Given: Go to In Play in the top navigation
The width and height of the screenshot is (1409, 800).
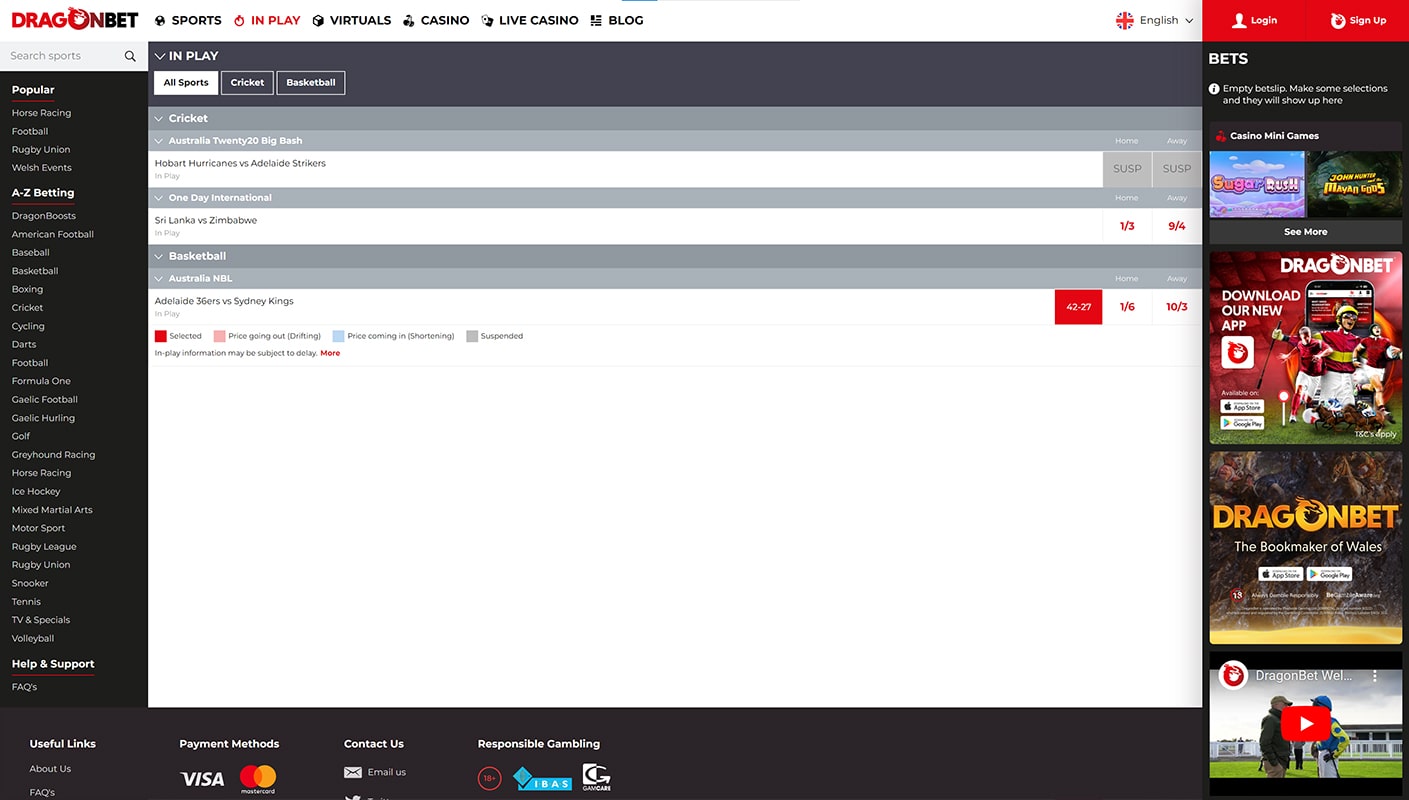Looking at the screenshot, I should coord(267,20).
